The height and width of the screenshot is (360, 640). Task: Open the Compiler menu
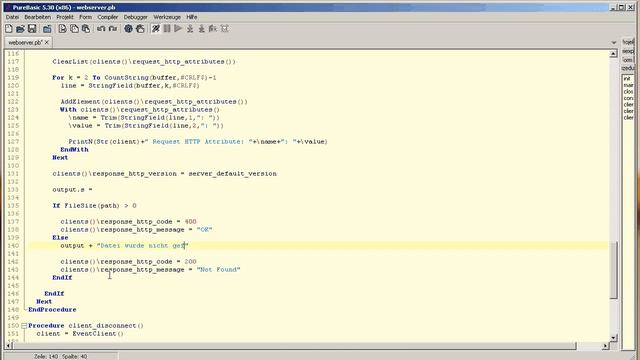click(108, 17)
